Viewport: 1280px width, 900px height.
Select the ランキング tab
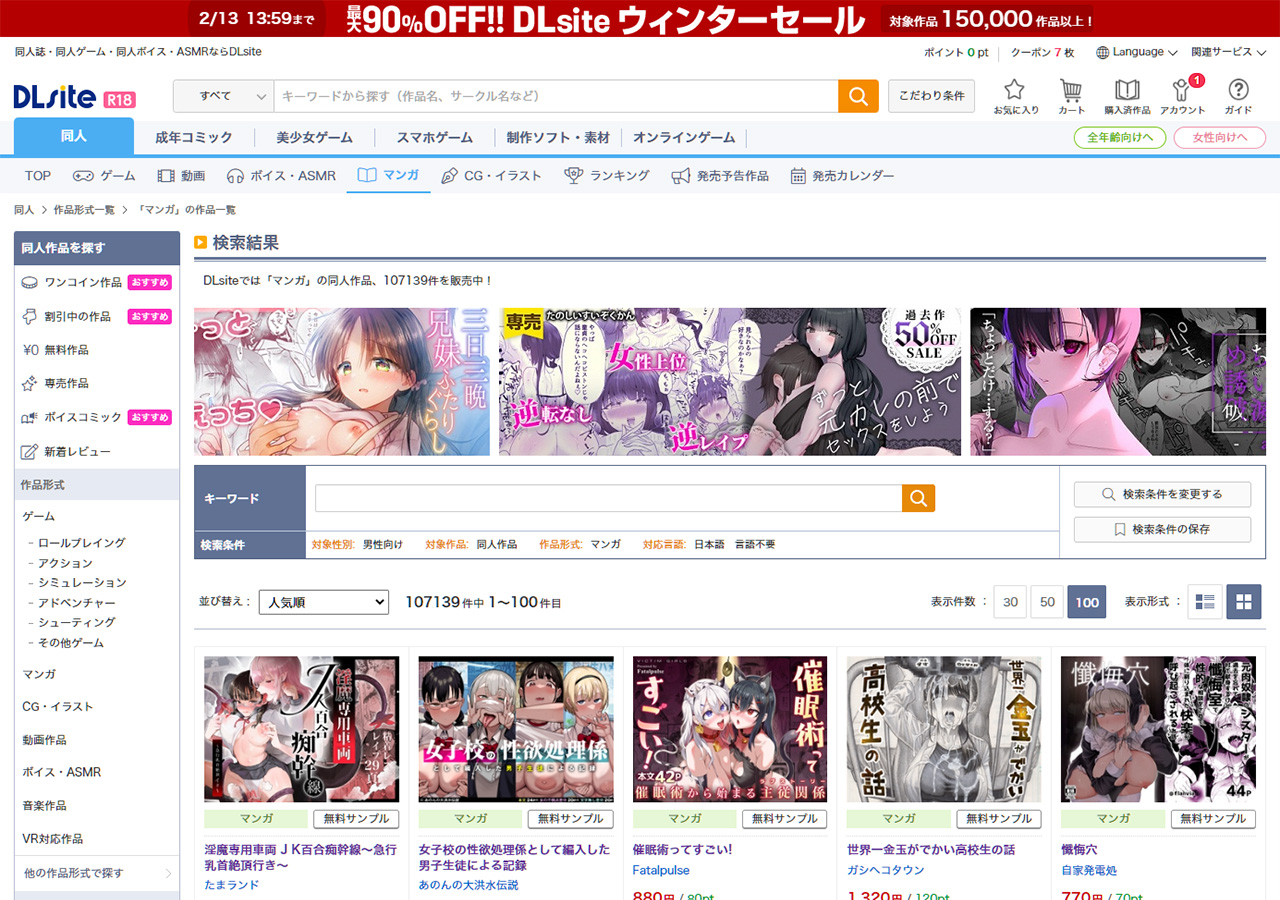point(608,176)
